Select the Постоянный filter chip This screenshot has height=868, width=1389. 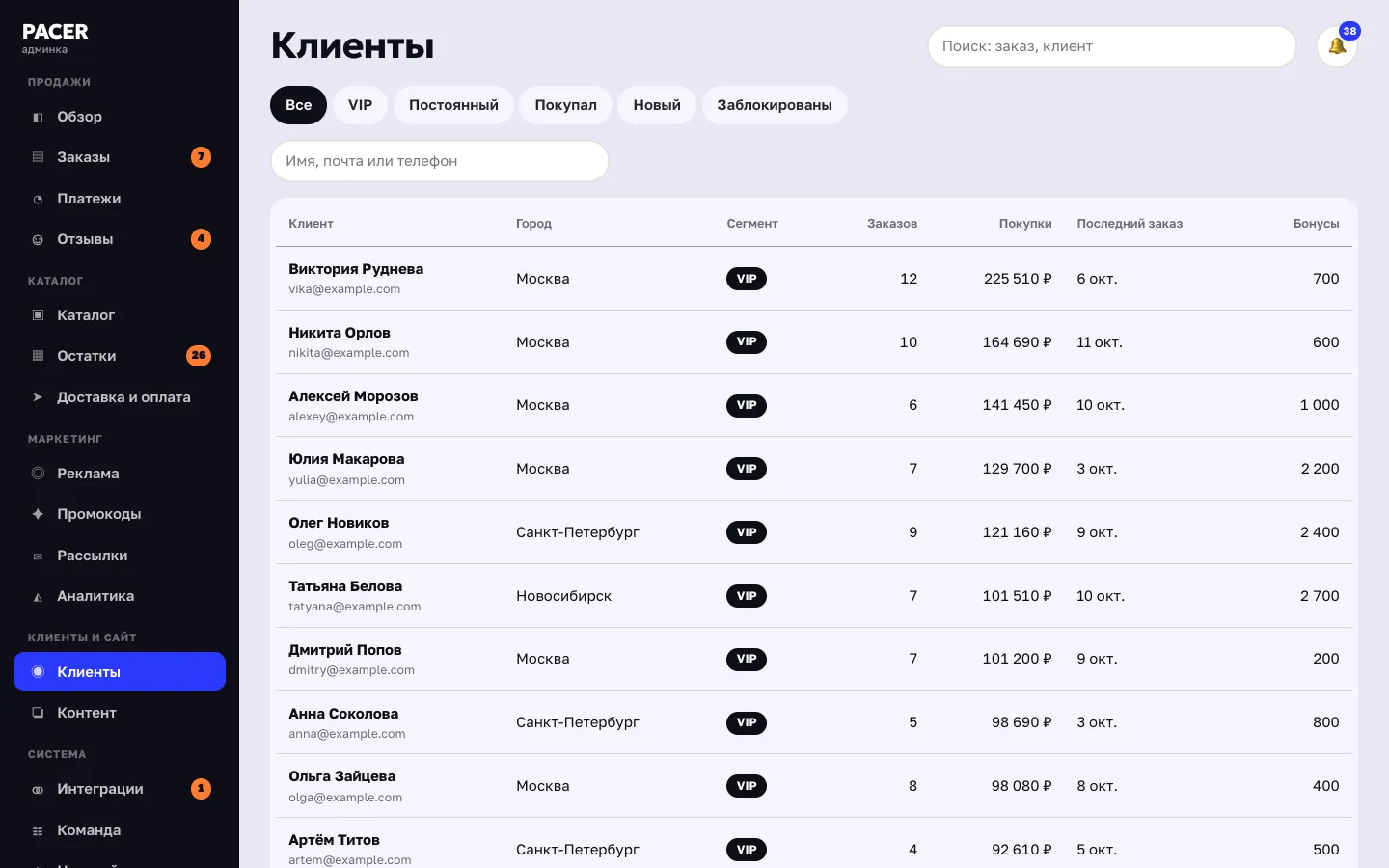(x=453, y=105)
